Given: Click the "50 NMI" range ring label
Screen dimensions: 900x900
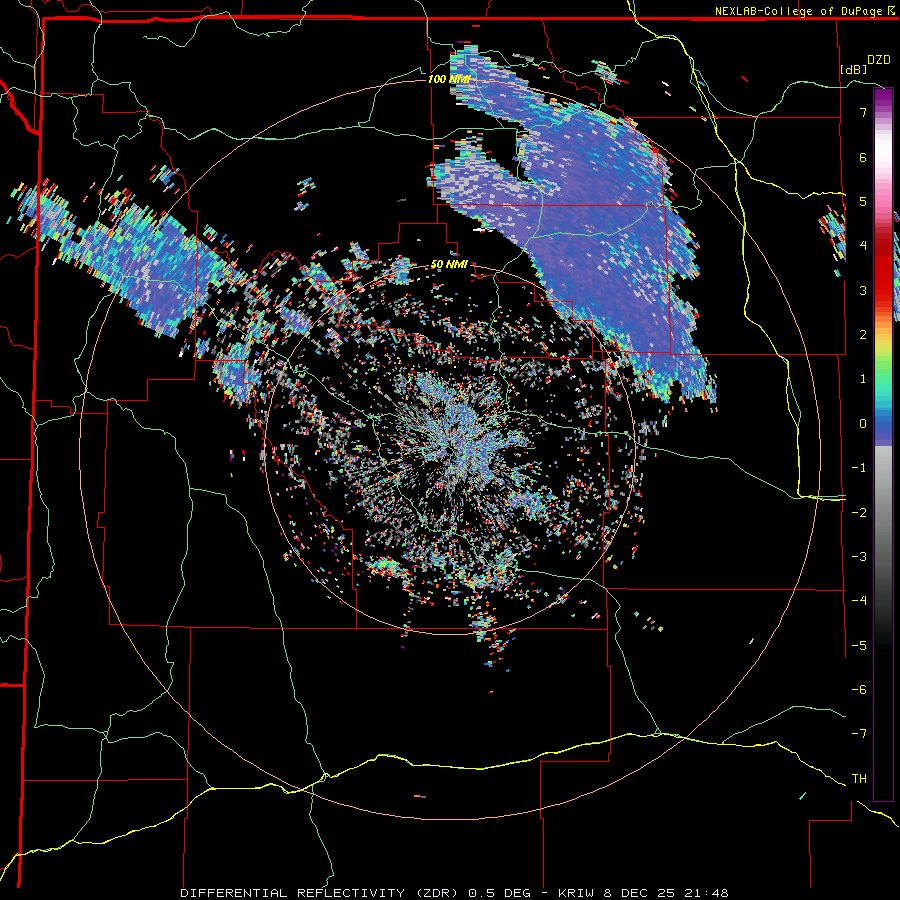Looking at the screenshot, I should pyautogui.click(x=449, y=264).
